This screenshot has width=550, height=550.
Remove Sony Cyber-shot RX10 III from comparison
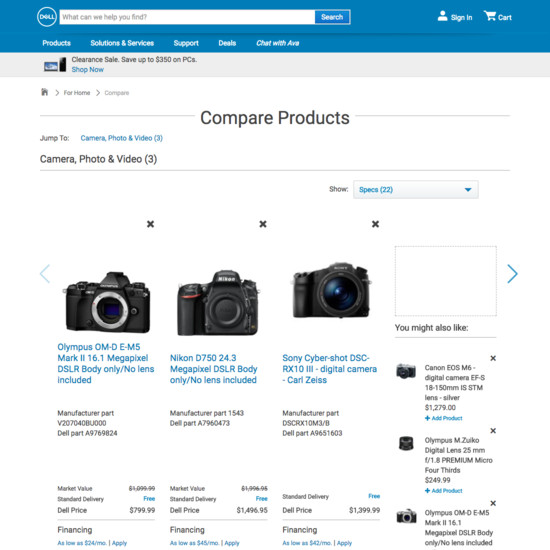[375, 224]
